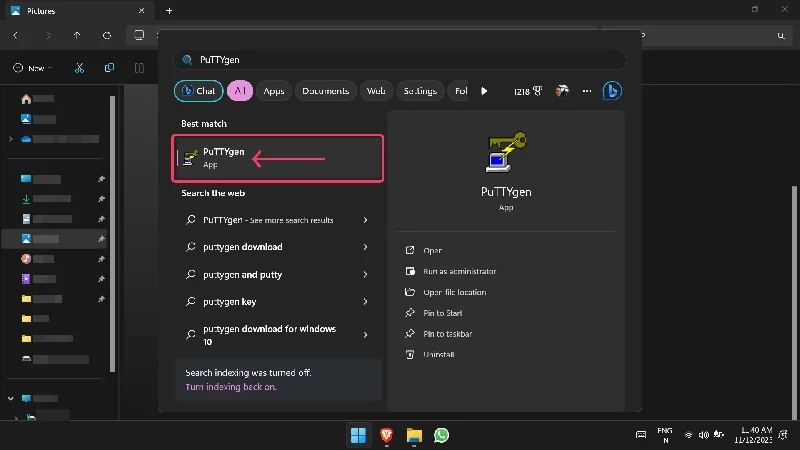Go up one folder in File Explorer
800x450 pixels.
coord(77,35)
